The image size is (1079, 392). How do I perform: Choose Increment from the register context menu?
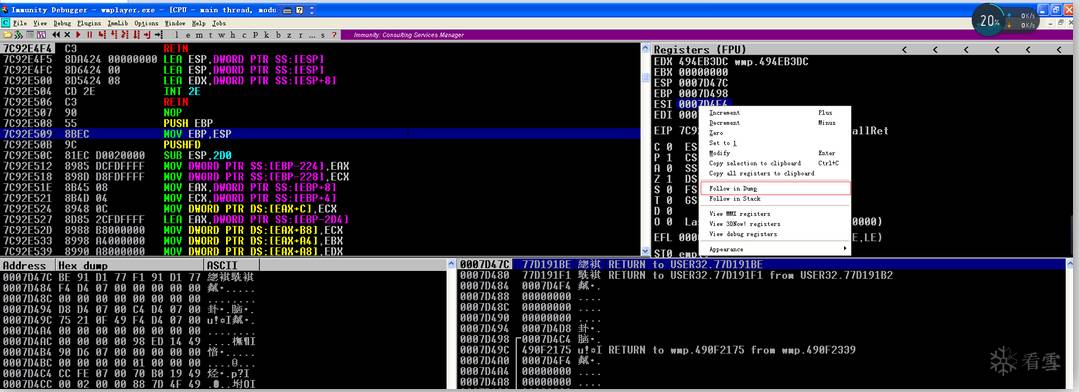click(775, 113)
